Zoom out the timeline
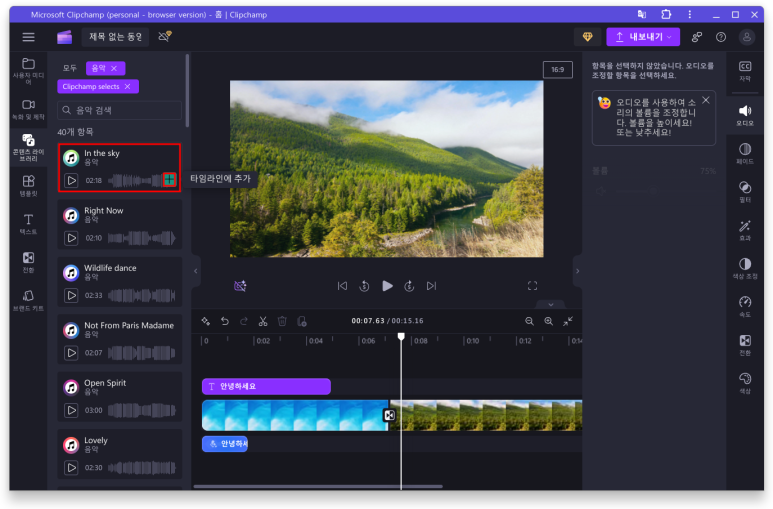Image resolution: width=773 pixels, height=509 pixels. click(x=529, y=322)
